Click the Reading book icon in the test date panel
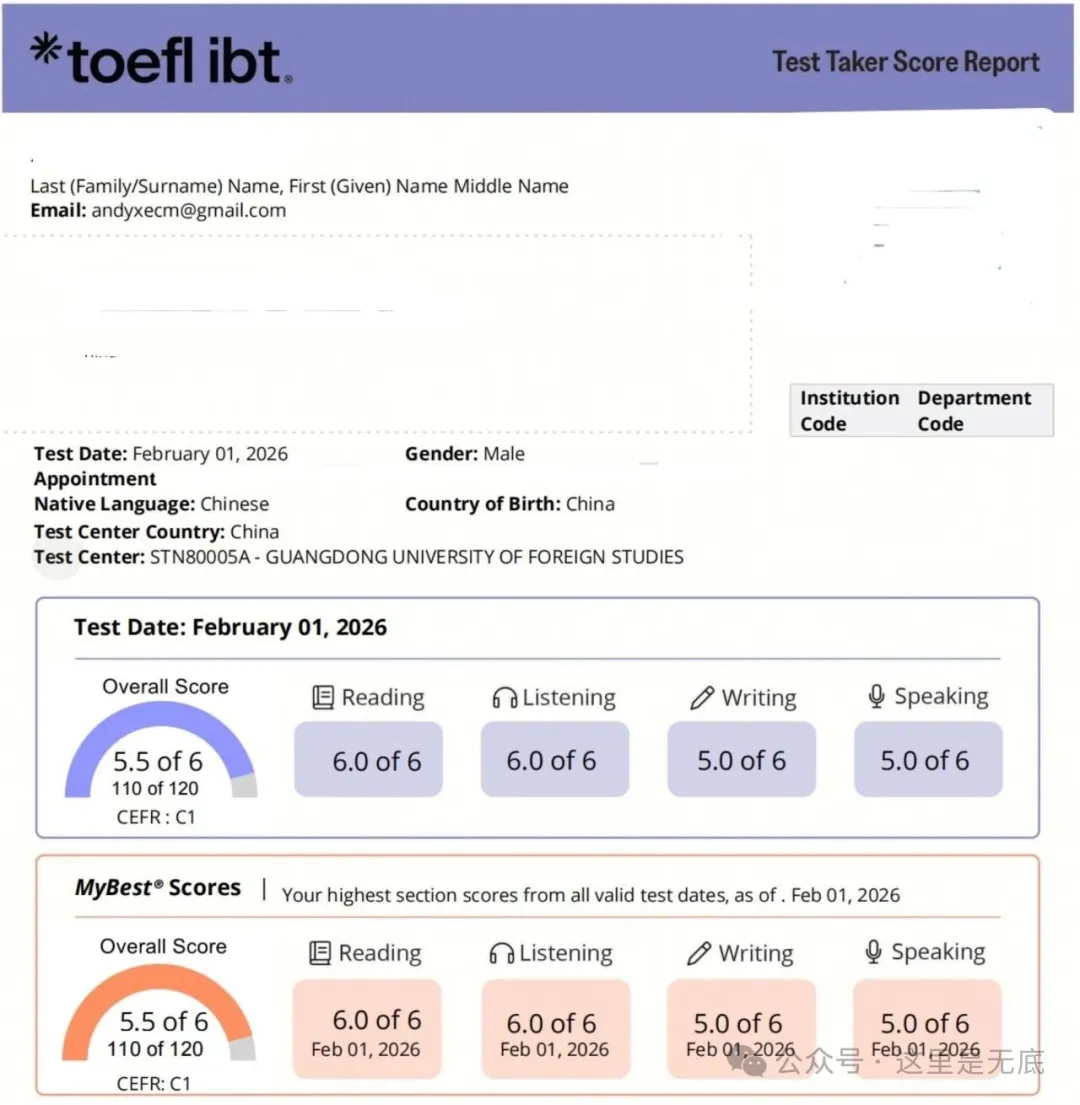1080x1105 pixels. (323, 697)
